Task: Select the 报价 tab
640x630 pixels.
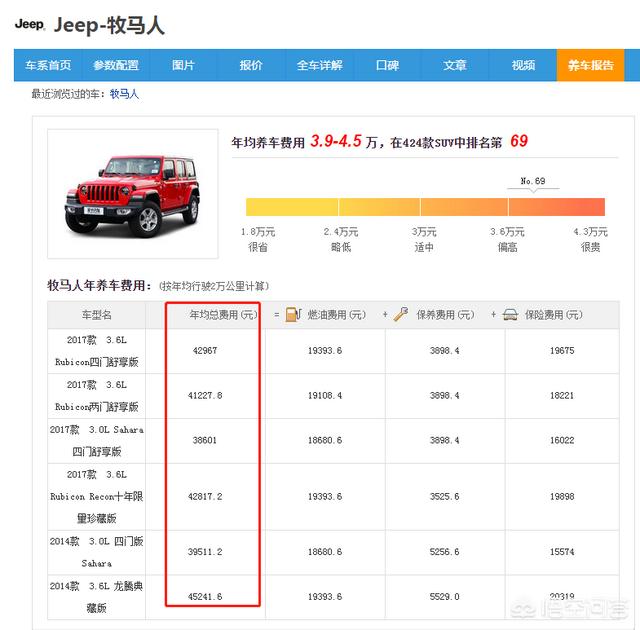Action: [x=251, y=65]
